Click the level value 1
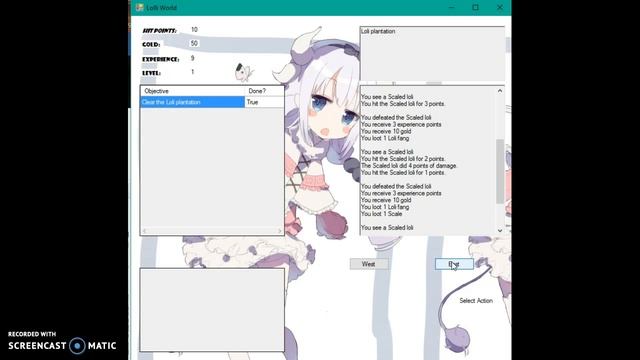 193,72
